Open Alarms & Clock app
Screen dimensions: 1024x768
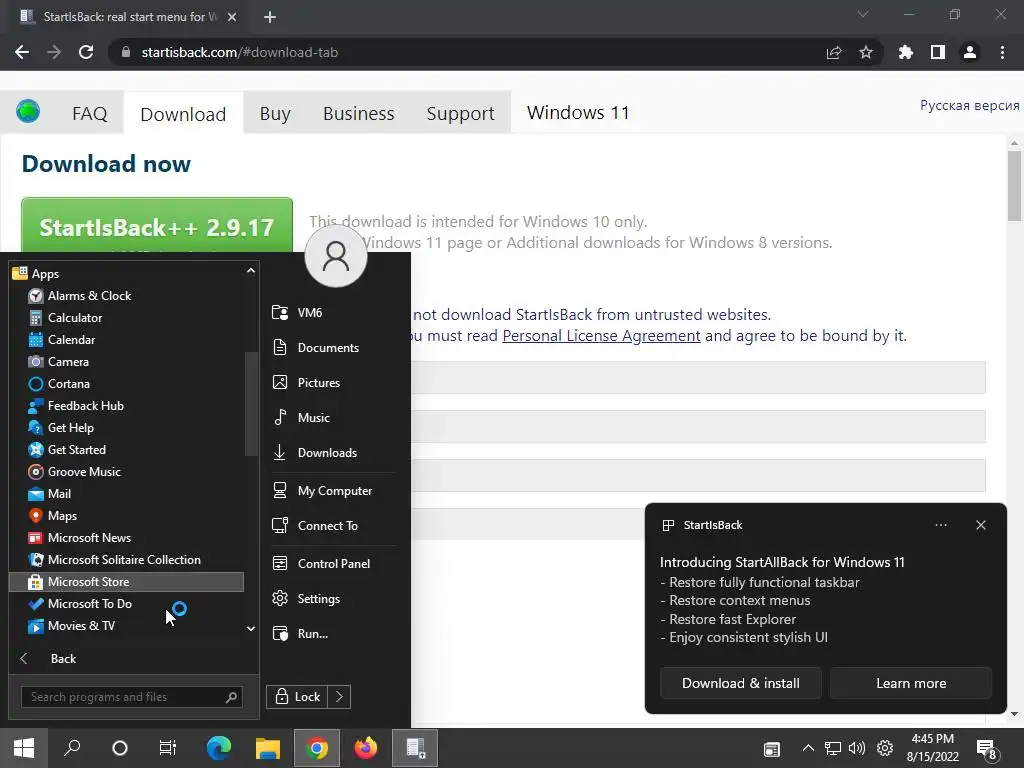[80, 296]
